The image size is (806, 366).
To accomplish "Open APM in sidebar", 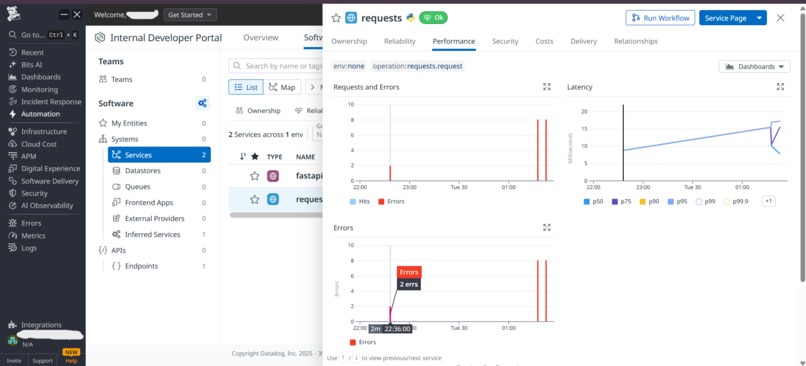I will click(28, 156).
